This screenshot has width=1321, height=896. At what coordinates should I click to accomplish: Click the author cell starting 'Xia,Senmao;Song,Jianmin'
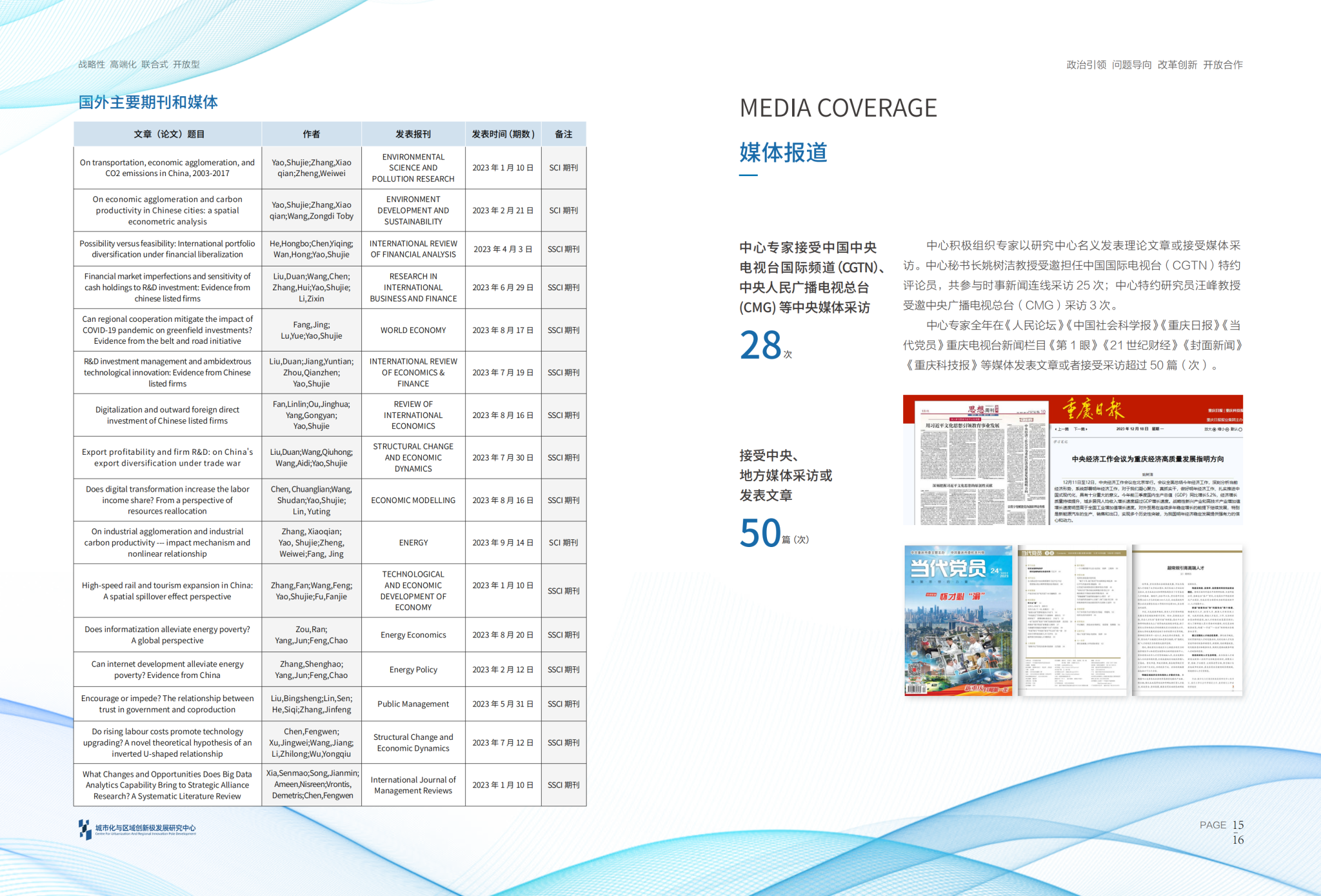(312, 785)
